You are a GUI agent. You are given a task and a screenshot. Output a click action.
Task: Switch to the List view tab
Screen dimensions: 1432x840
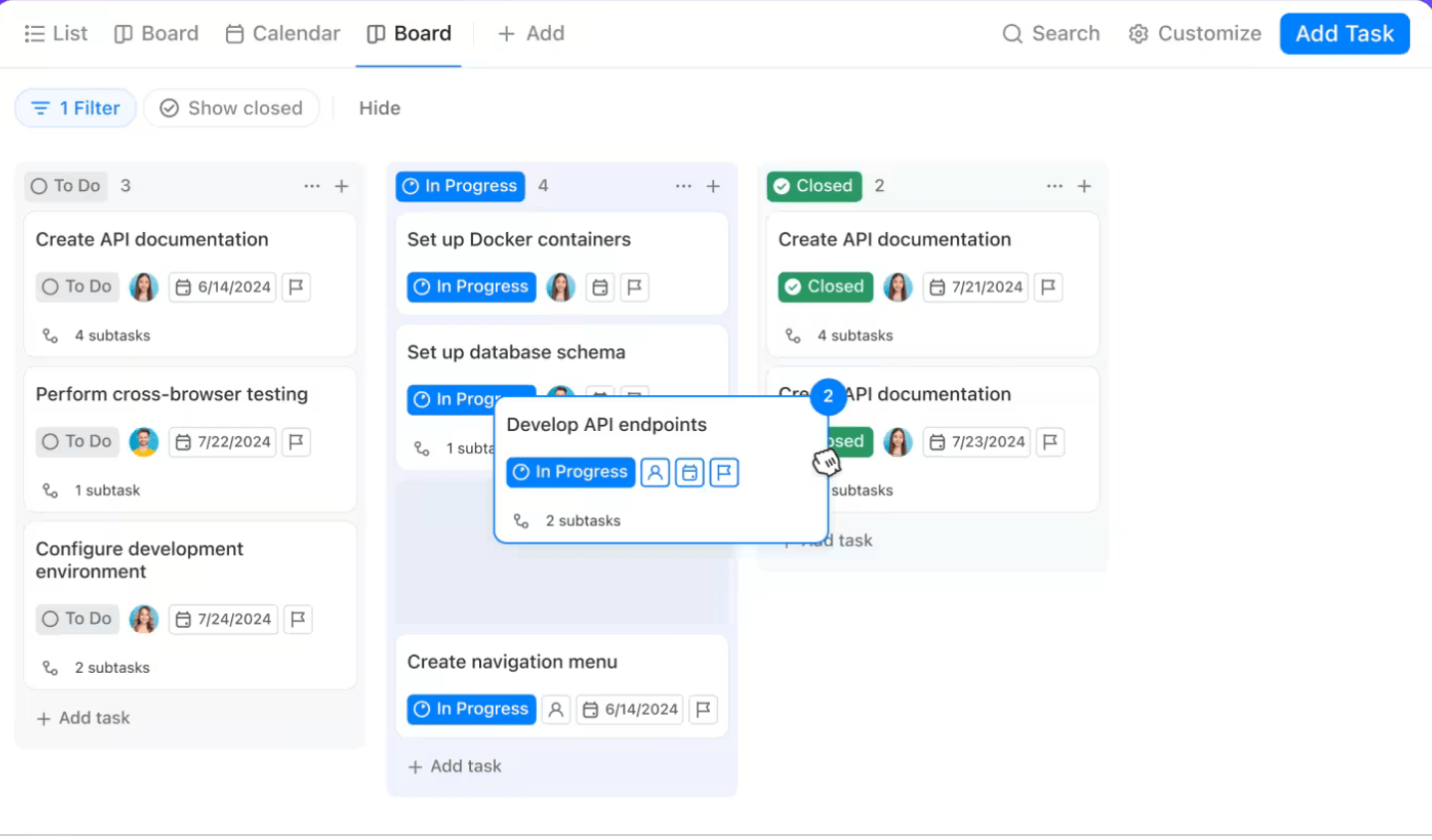[56, 34]
